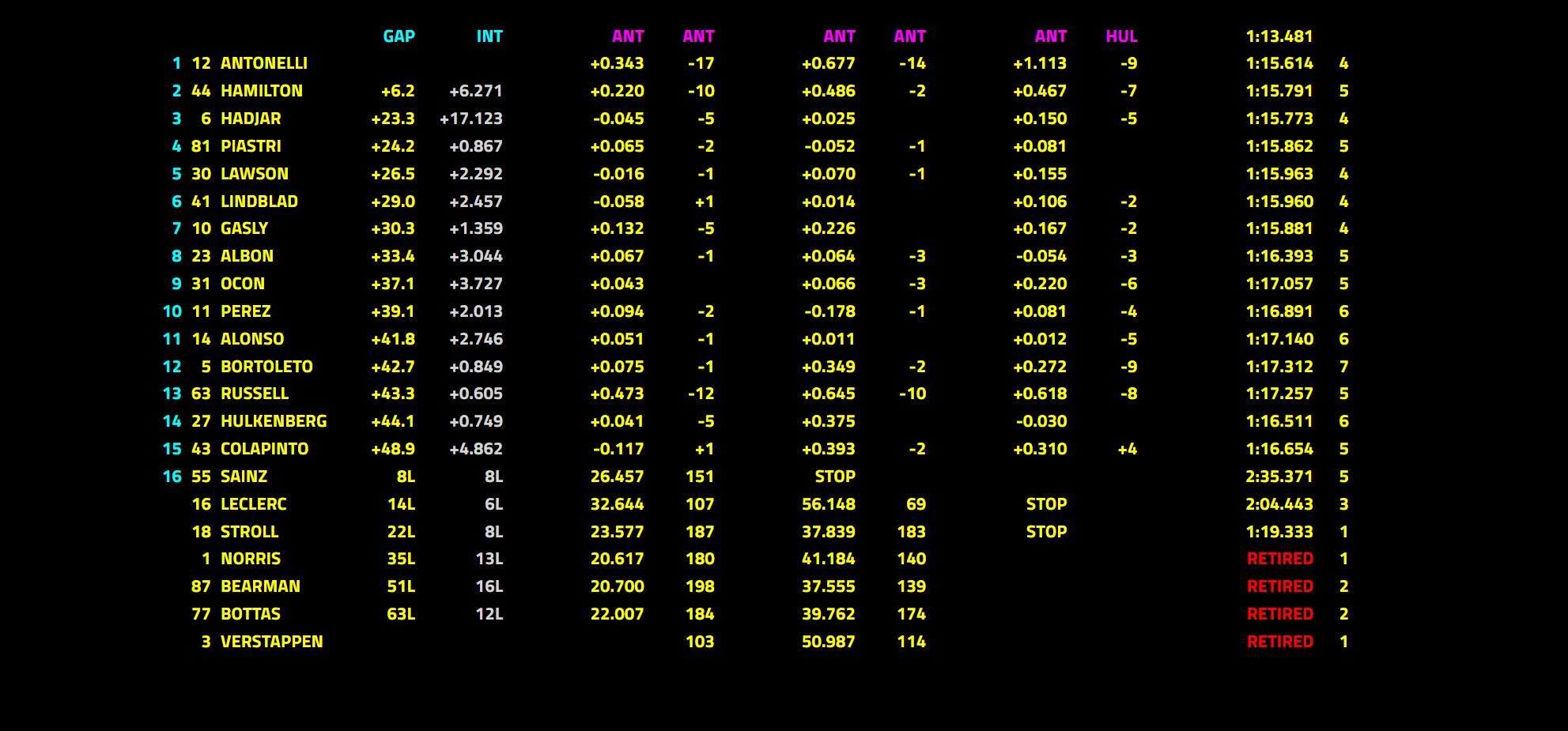Select the BEARMAN driver name
Image resolution: width=1568 pixels, height=731 pixels.
tap(261, 586)
